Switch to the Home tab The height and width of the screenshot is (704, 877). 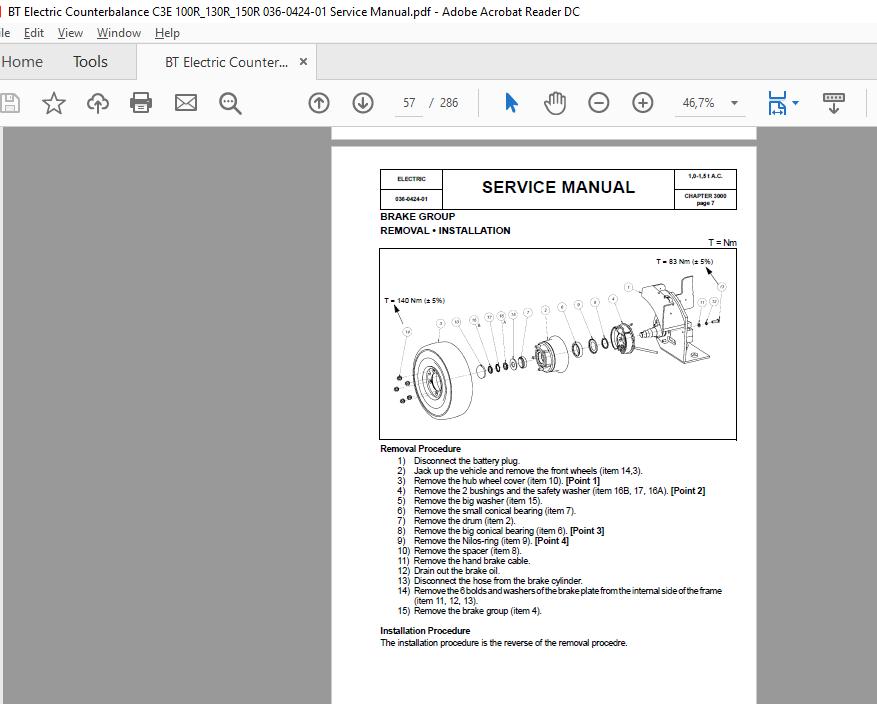(22, 62)
